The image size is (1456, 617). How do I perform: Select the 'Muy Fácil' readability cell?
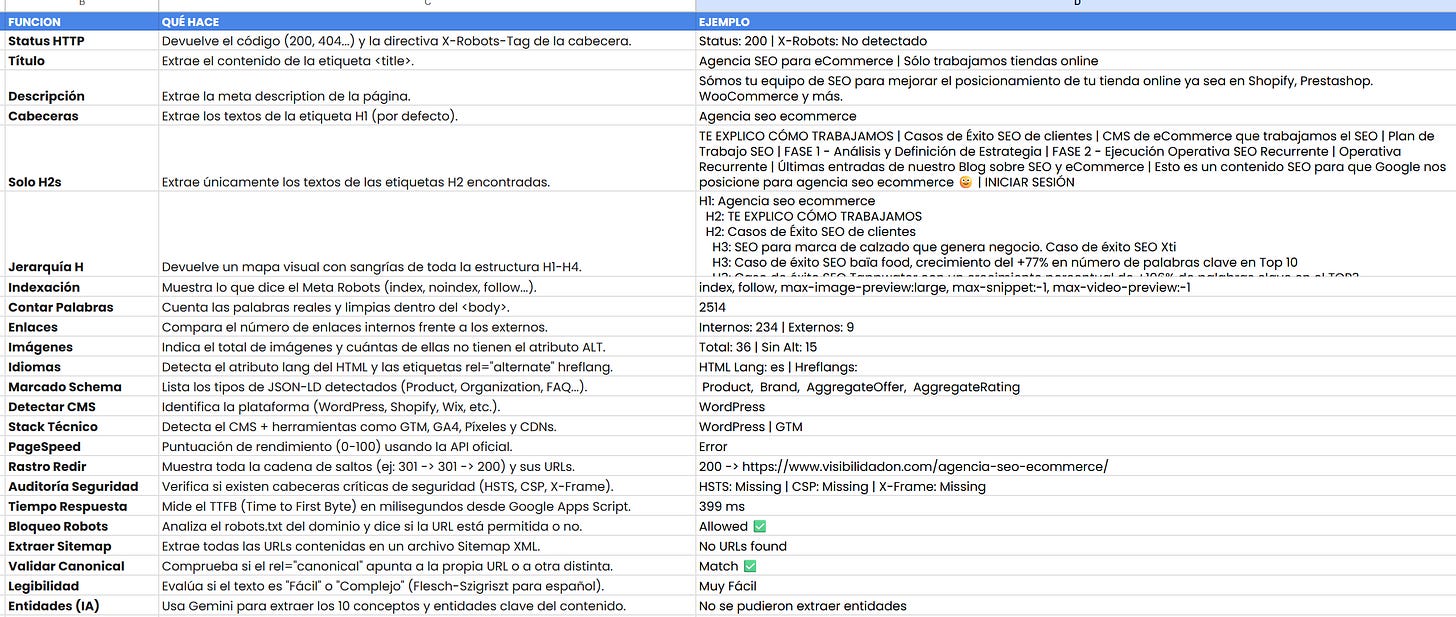[x=1075, y=586]
